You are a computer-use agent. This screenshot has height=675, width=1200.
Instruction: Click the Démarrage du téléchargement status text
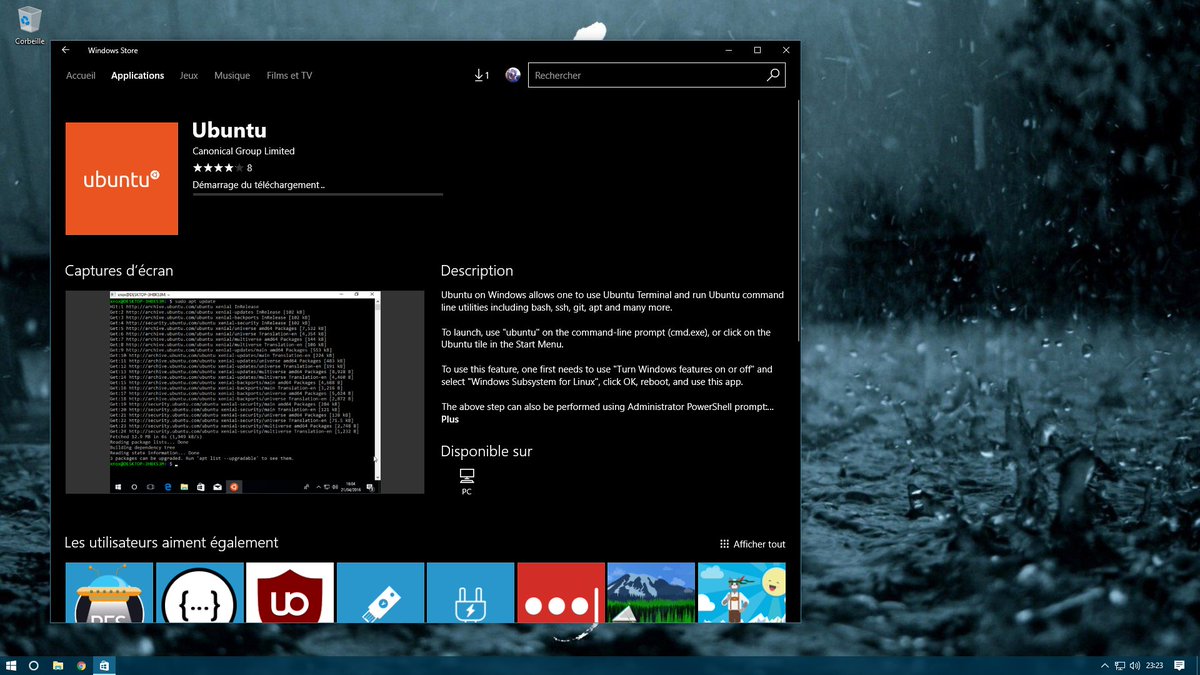point(259,185)
